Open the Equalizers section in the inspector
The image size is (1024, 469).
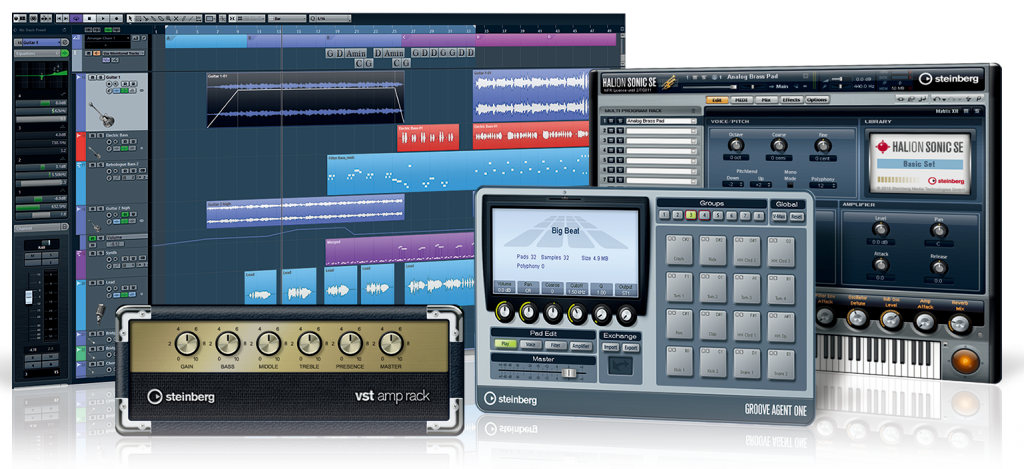(37, 54)
